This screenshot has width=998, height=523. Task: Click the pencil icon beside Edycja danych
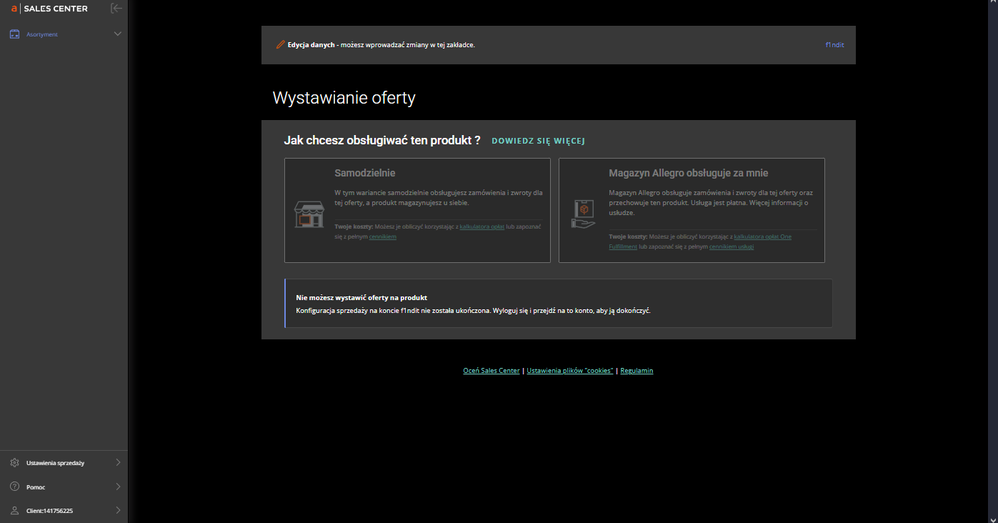(280, 45)
